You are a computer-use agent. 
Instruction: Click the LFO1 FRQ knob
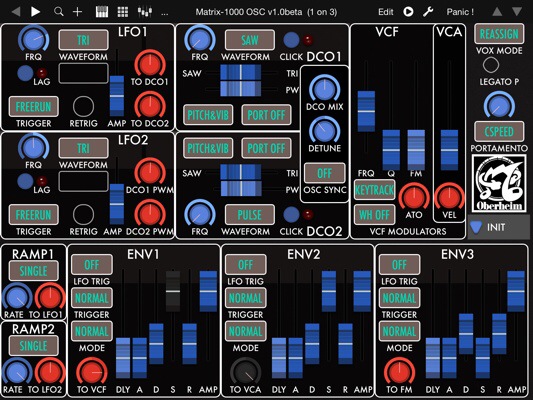point(33,39)
